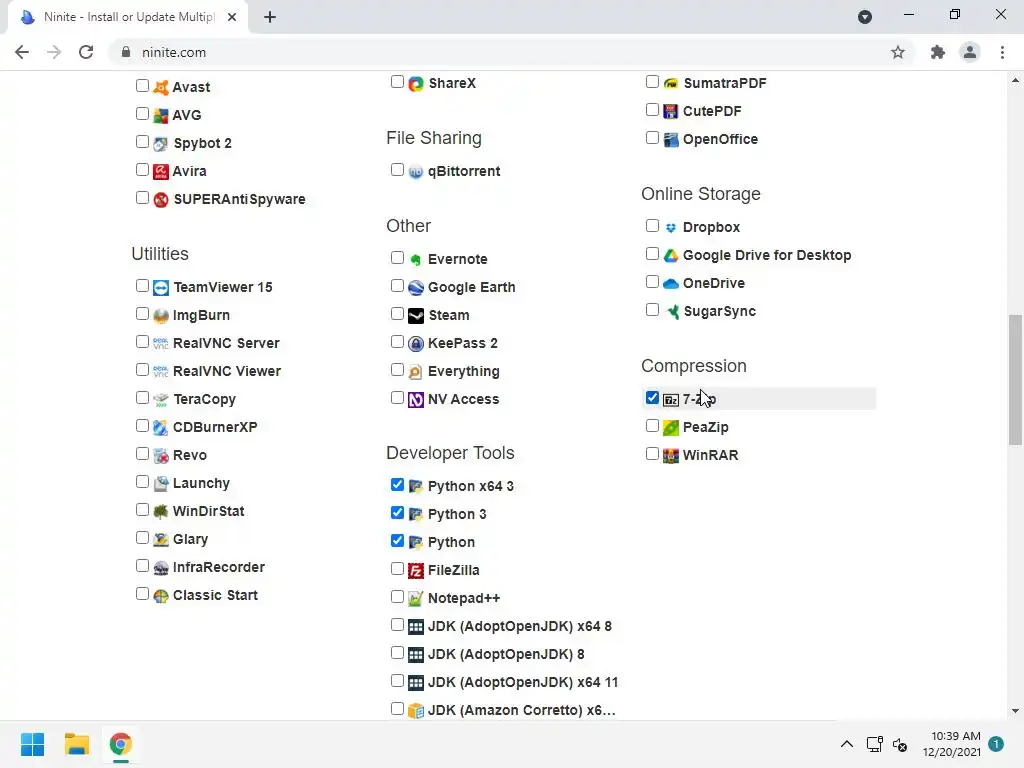The height and width of the screenshot is (768, 1024).
Task: Click the PeaZip green icon
Action: coord(671,428)
